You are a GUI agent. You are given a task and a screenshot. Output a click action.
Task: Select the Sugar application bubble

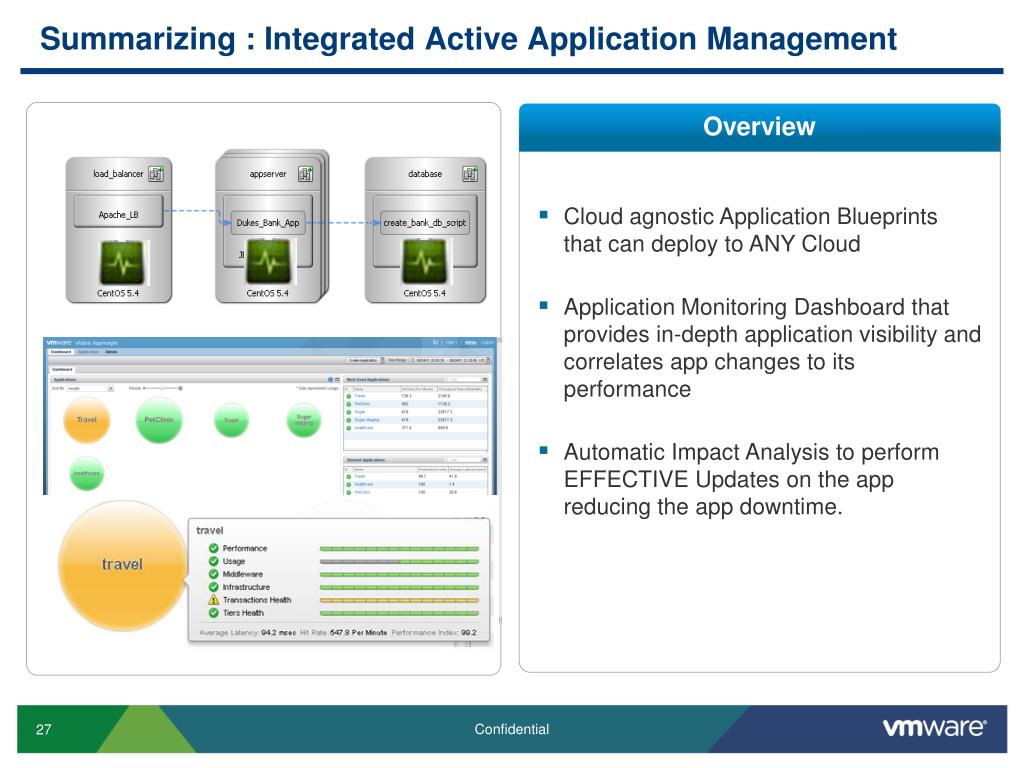point(231,420)
